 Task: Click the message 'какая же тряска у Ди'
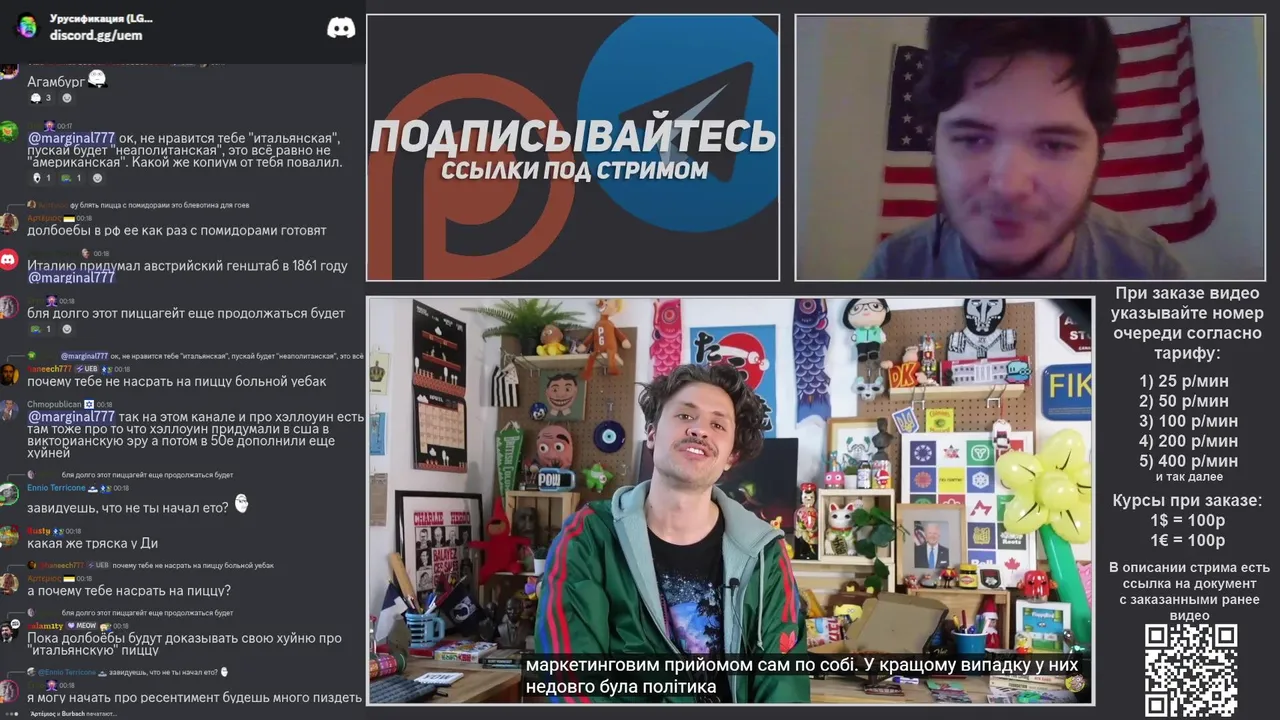(x=92, y=543)
